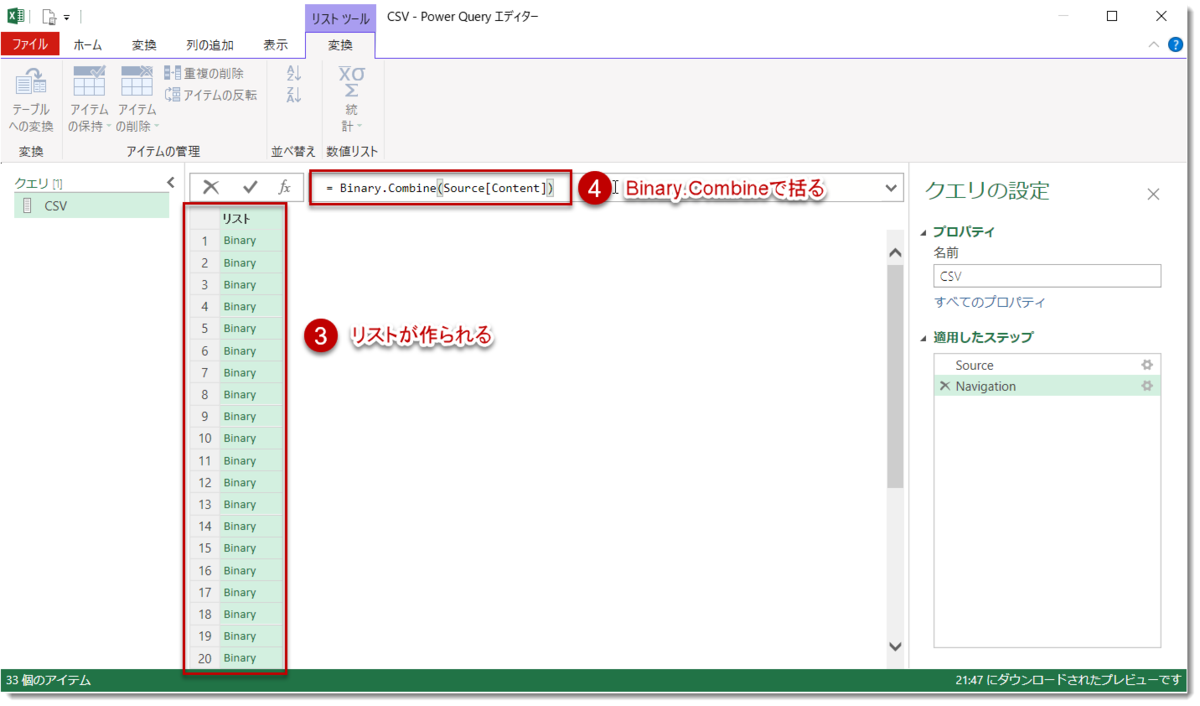Click the Remove Duplicates (重複の削除) button
Viewport: 1200px width, 706px height.
(203, 73)
